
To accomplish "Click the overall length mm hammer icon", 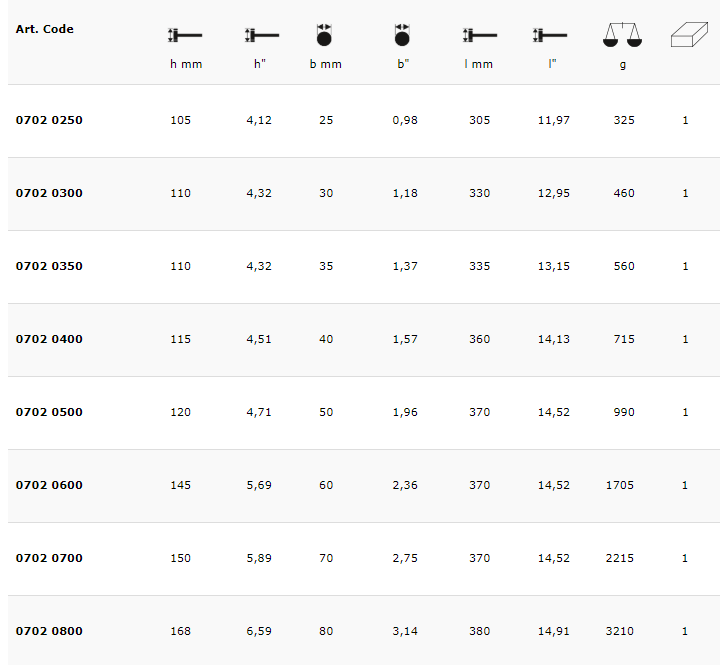I will [x=480, y=36].
